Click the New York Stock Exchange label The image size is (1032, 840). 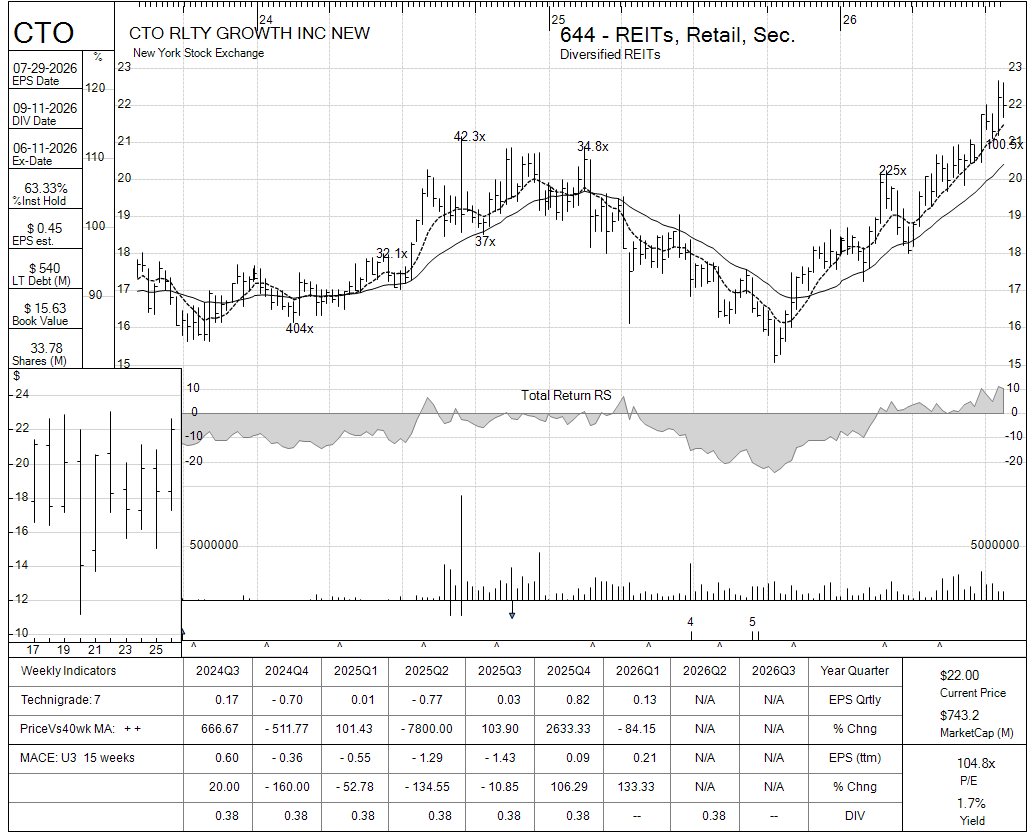pos(199,53)
